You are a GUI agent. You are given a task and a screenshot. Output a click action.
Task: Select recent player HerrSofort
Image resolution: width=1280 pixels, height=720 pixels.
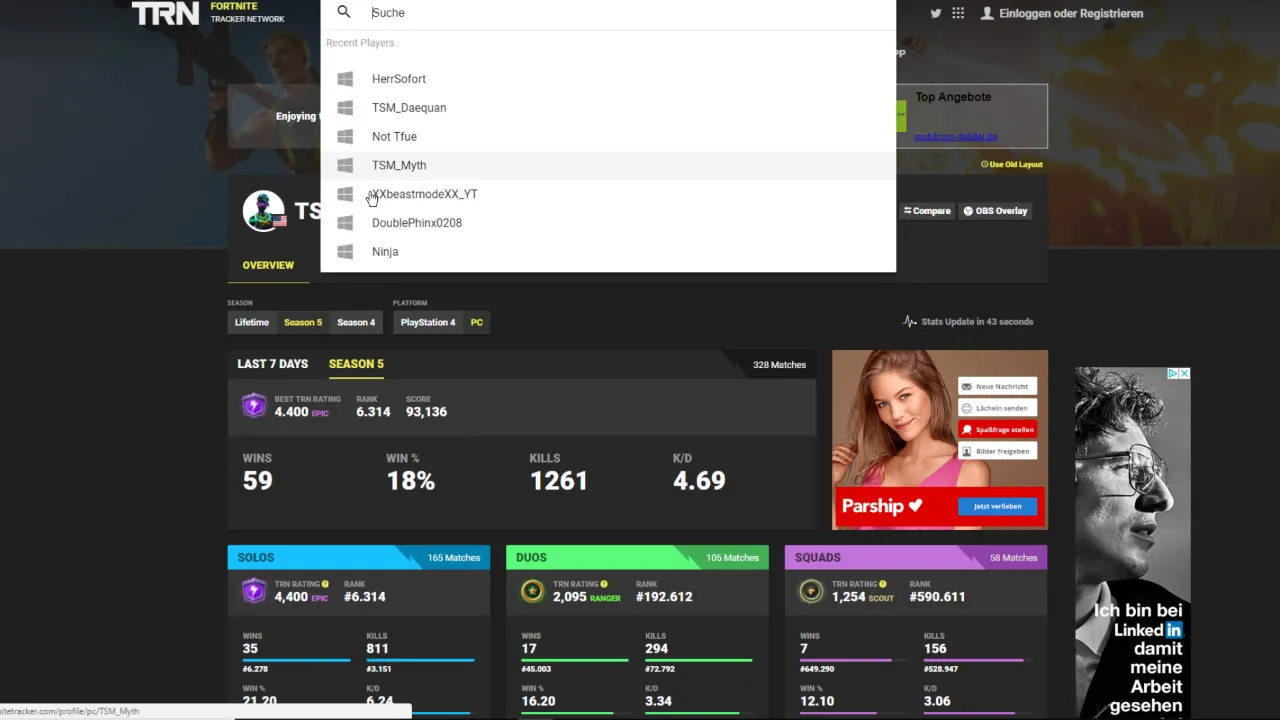click(608, 79)
